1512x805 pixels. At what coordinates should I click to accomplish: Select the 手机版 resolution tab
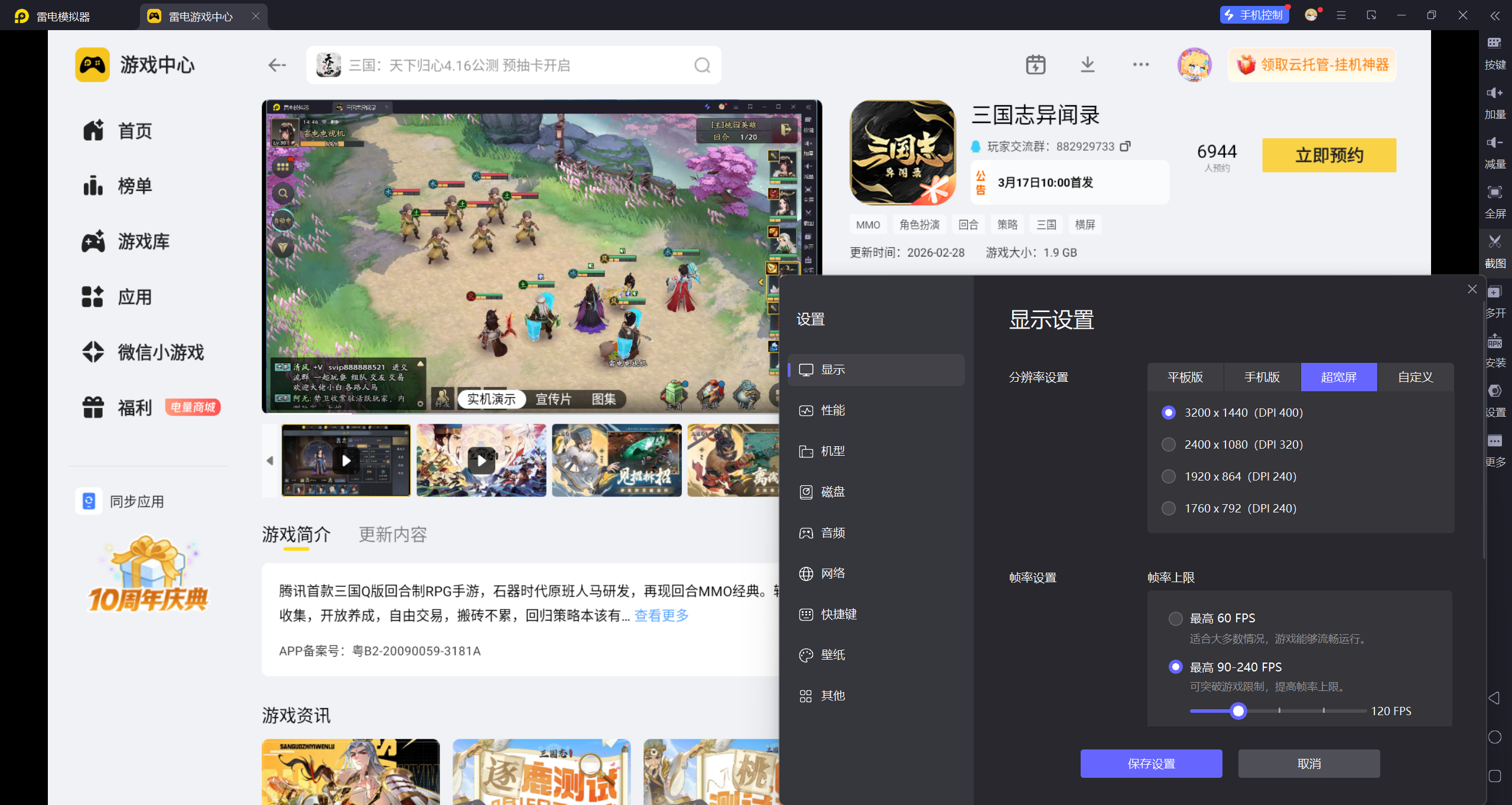tap(1261, 377)
